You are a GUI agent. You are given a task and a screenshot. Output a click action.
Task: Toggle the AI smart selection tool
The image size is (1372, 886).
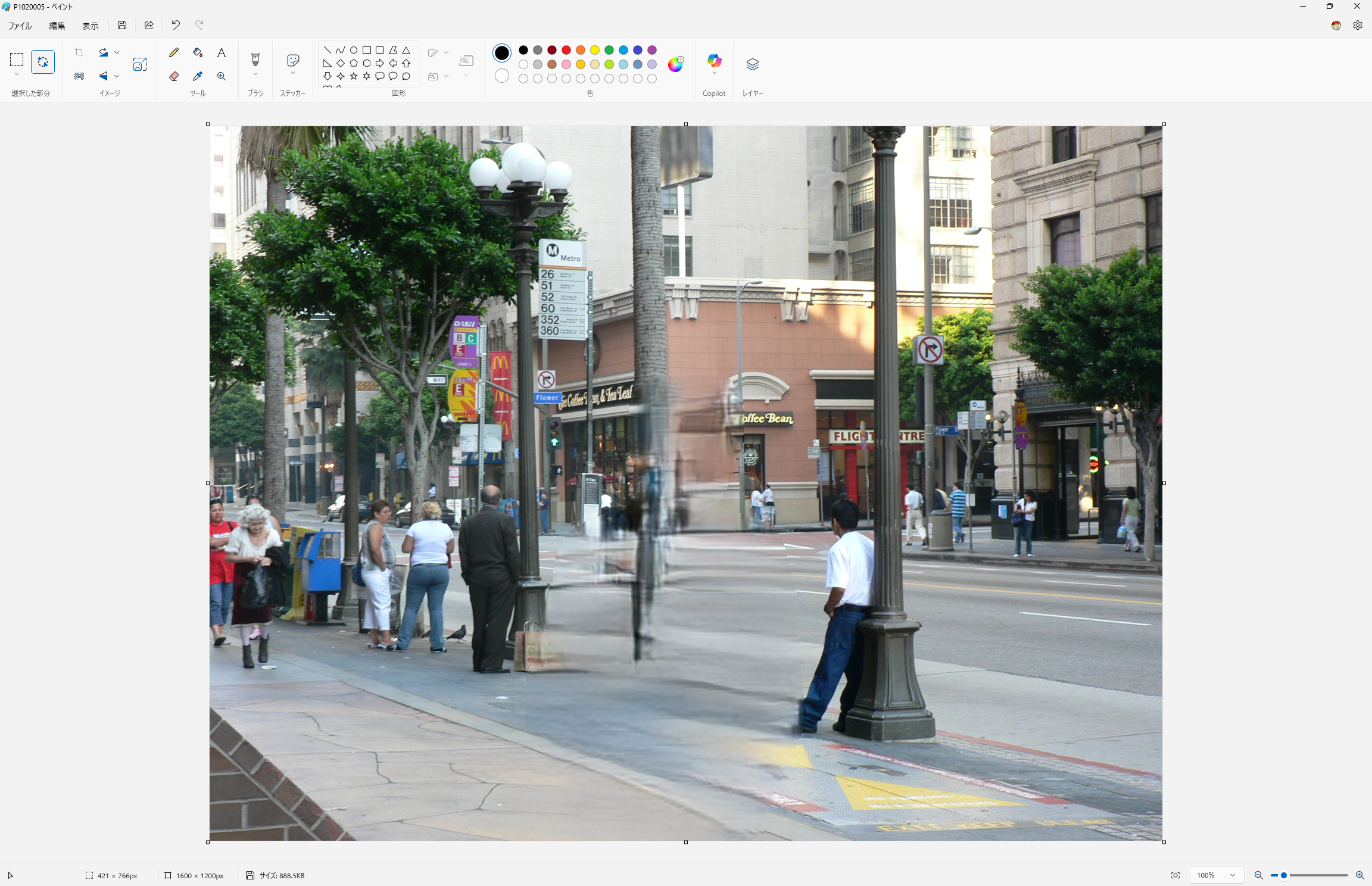point(43,62)
